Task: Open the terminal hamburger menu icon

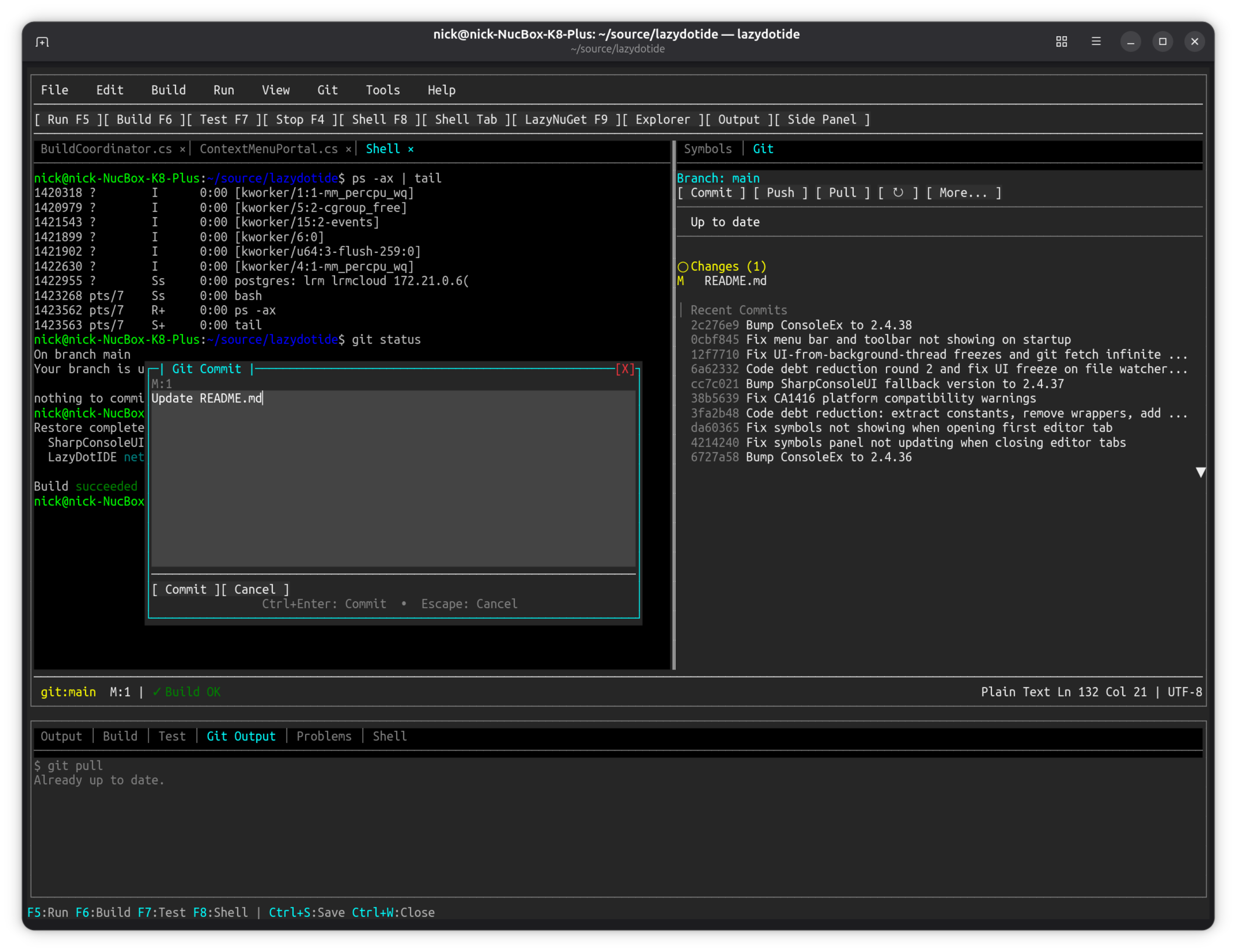Action: click(1096, 41)
